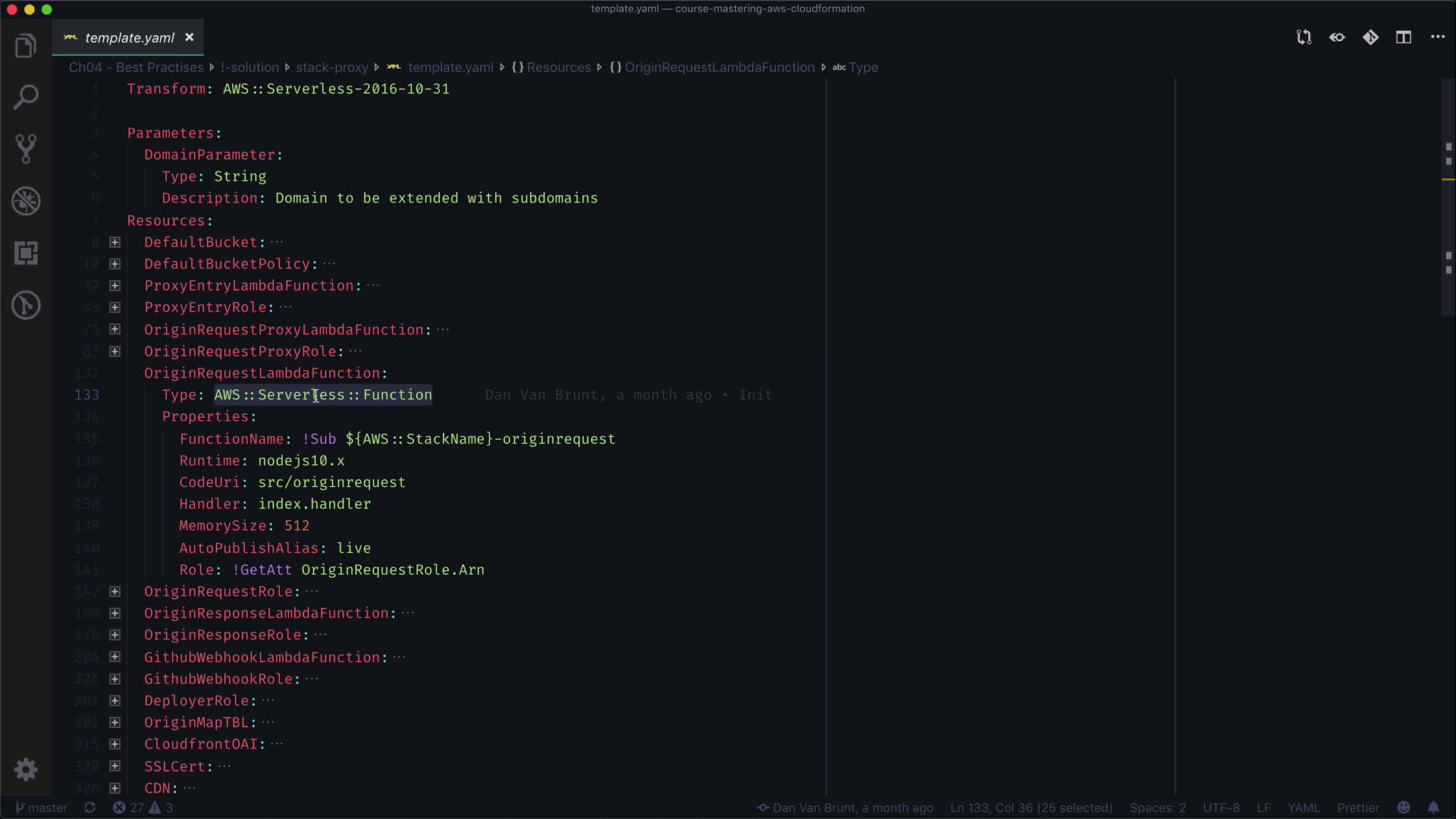Click the master branch status item
This screenshot has width=1456, height=819.
pyautogui.click(x=42, y=808)
